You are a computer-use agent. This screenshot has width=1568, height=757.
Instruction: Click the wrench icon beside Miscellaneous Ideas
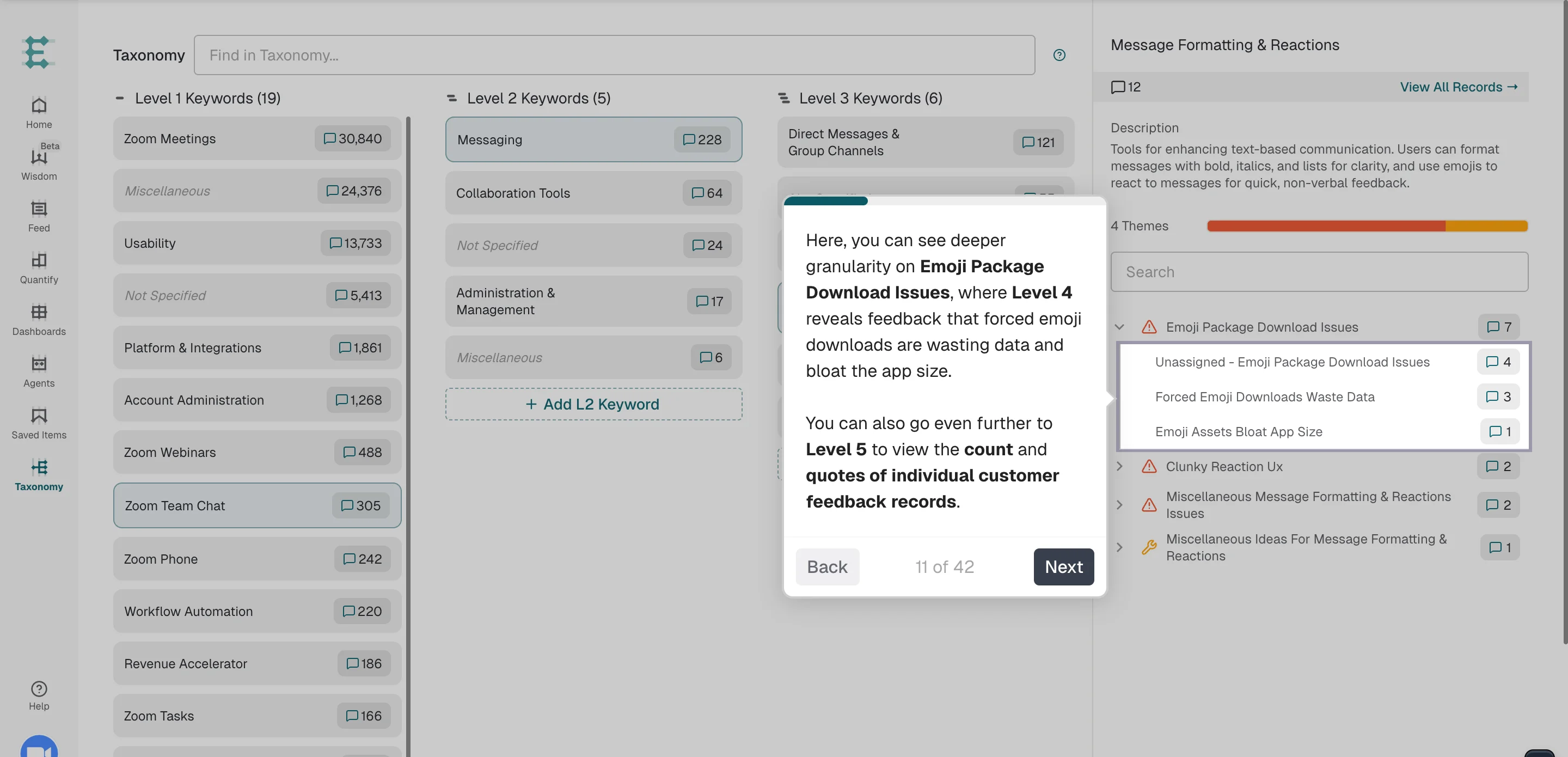[1149, 547]
